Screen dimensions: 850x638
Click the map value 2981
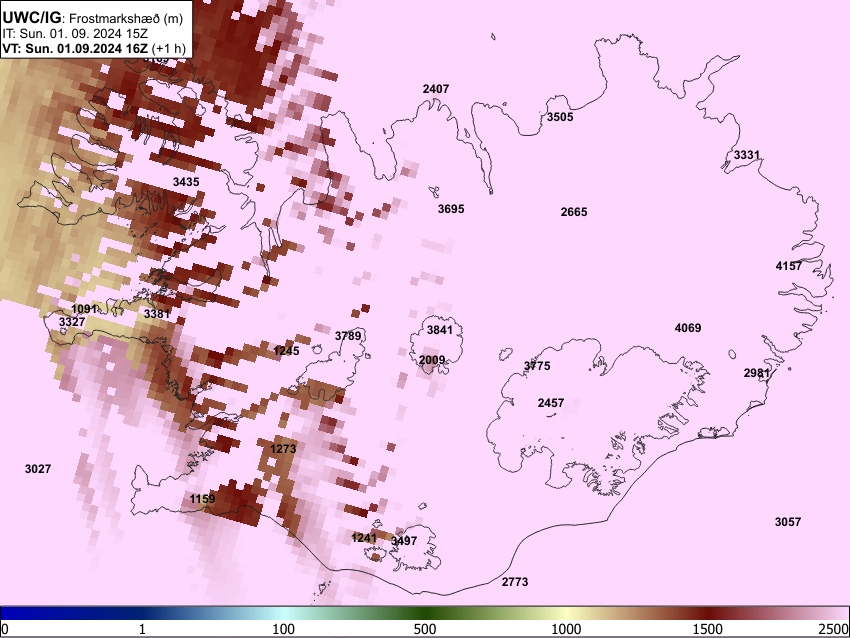click(757, 373)
